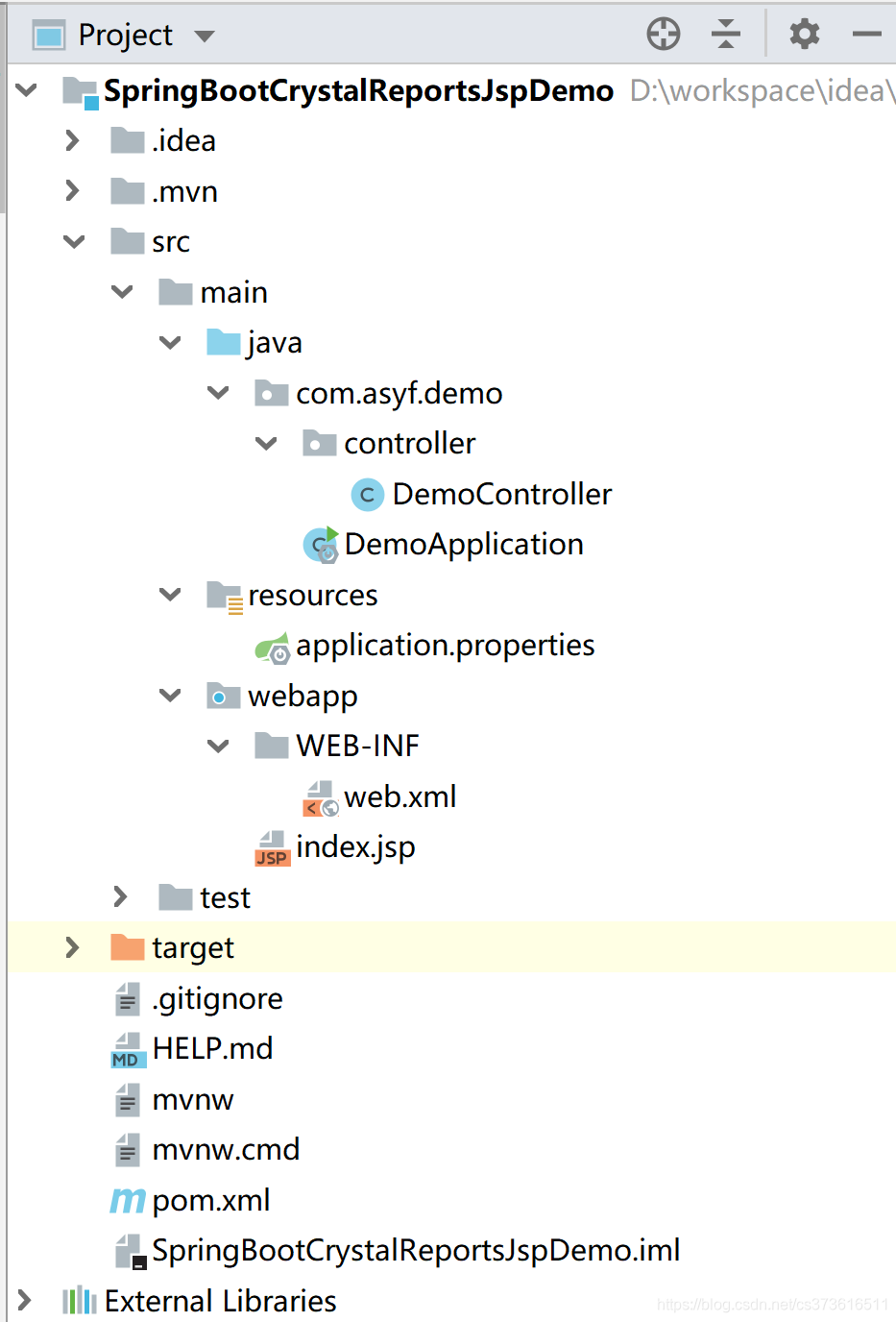Collapse the WEB-INF folder
896x1322 pixels.
pos(218,746)
